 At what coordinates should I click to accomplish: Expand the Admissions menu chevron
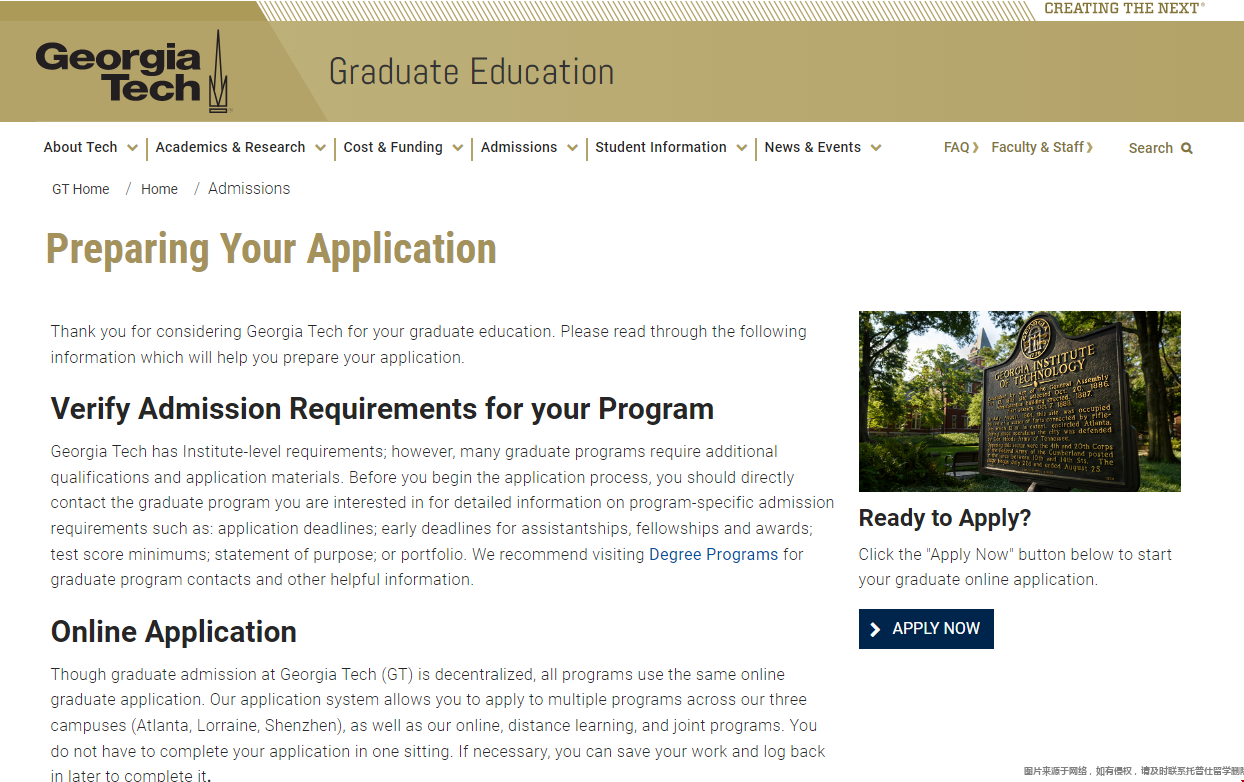(572, 148)
